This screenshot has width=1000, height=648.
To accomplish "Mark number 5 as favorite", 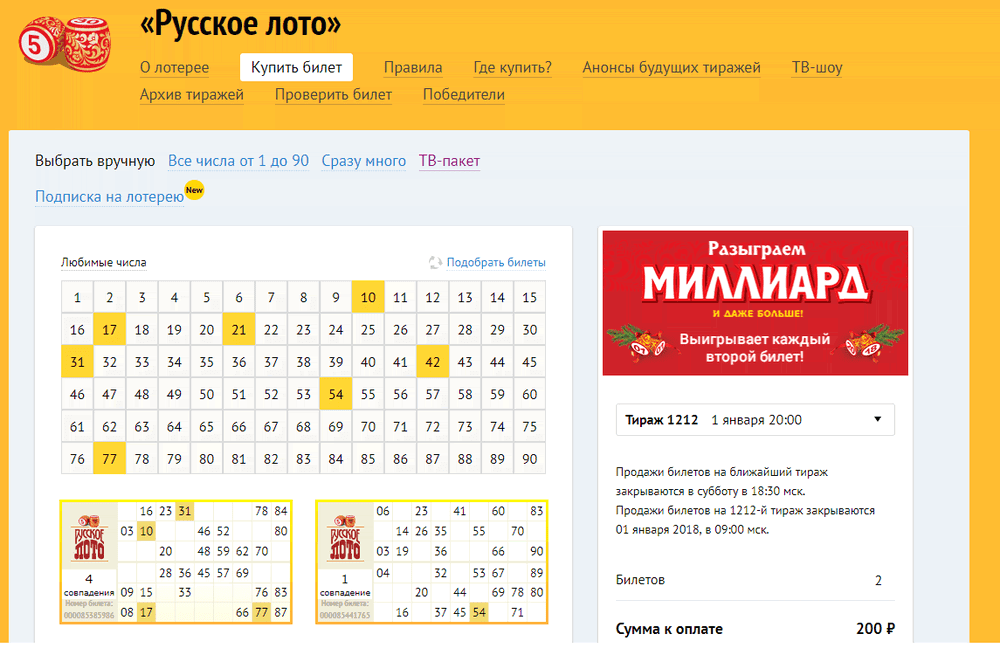I will (x=207, y=297).
